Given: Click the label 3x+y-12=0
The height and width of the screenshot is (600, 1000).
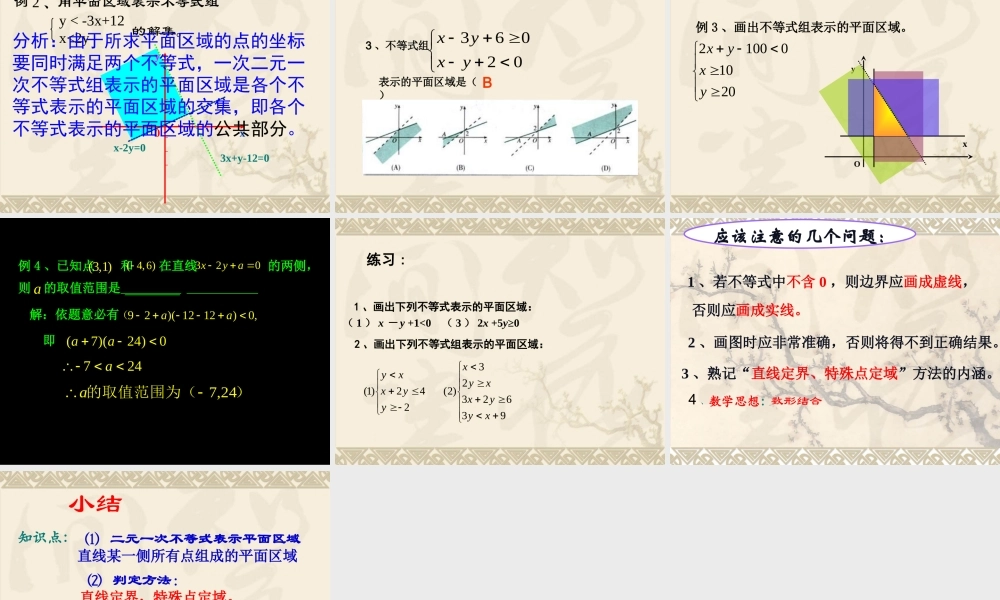Looking at the screenshot, I should click(243, 159).
